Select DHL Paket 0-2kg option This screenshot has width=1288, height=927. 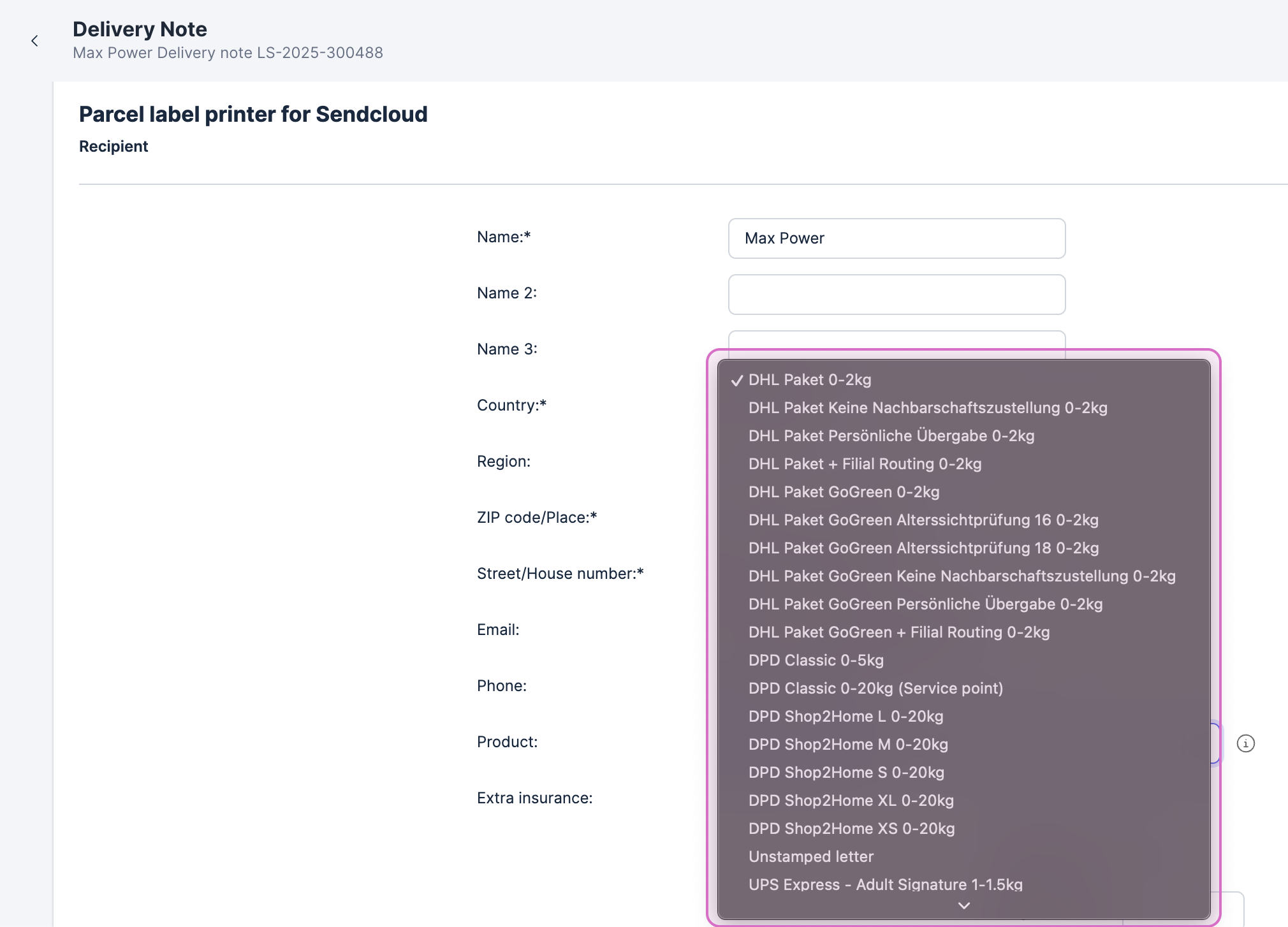point(809,380)
